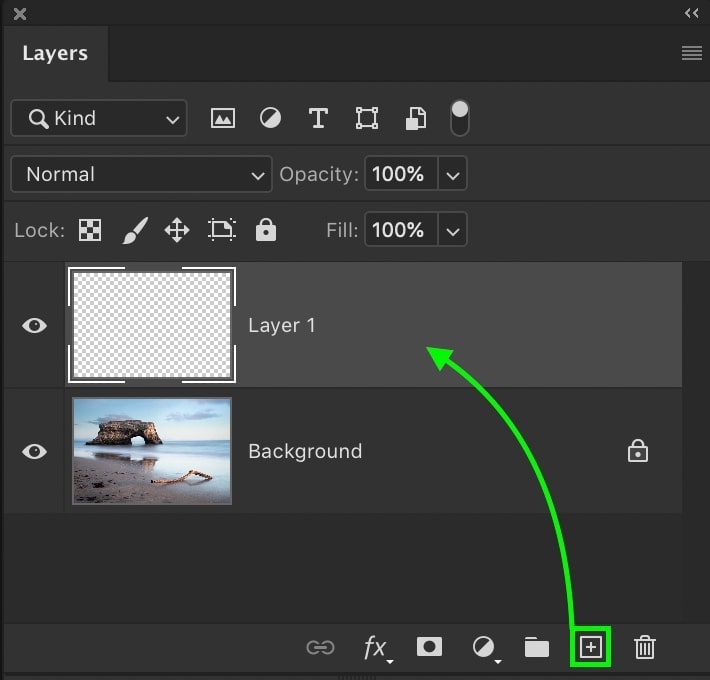
Task: Toggle layer filtering on/off switch
Action: pos(460,118)
